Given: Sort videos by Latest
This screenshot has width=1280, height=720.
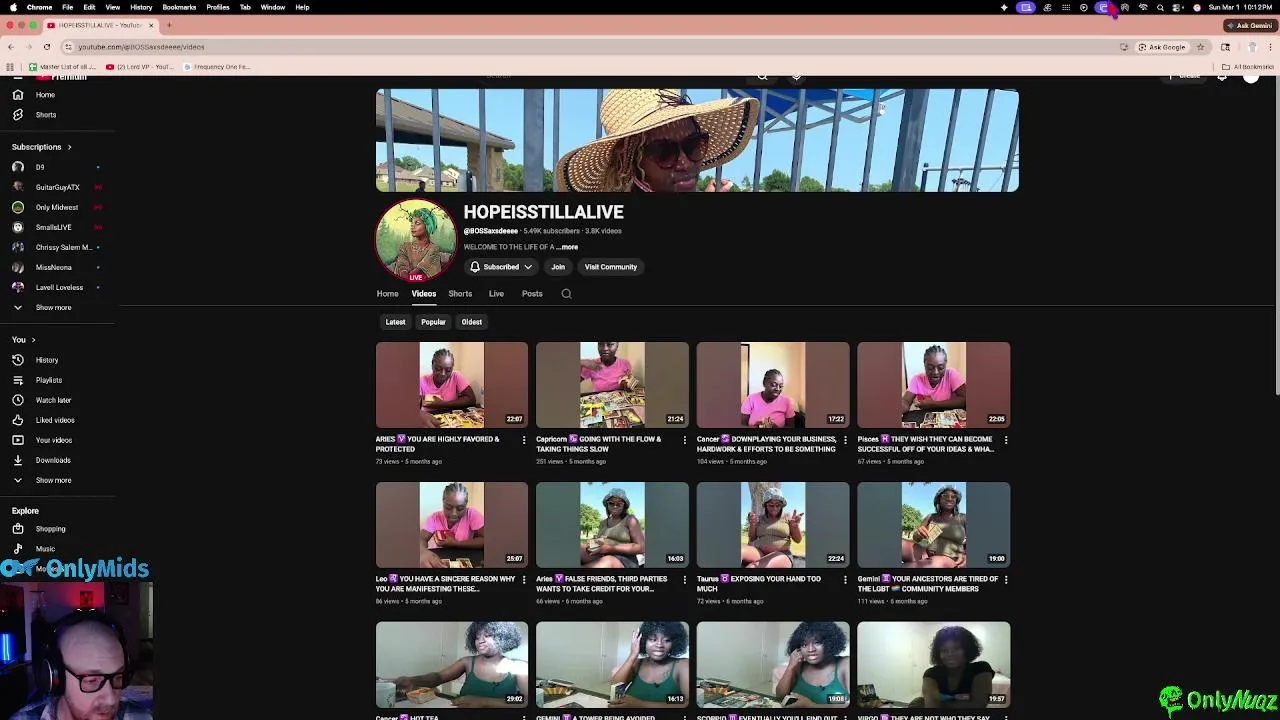Looking at the screenshot, I should (x=395, y=322).
